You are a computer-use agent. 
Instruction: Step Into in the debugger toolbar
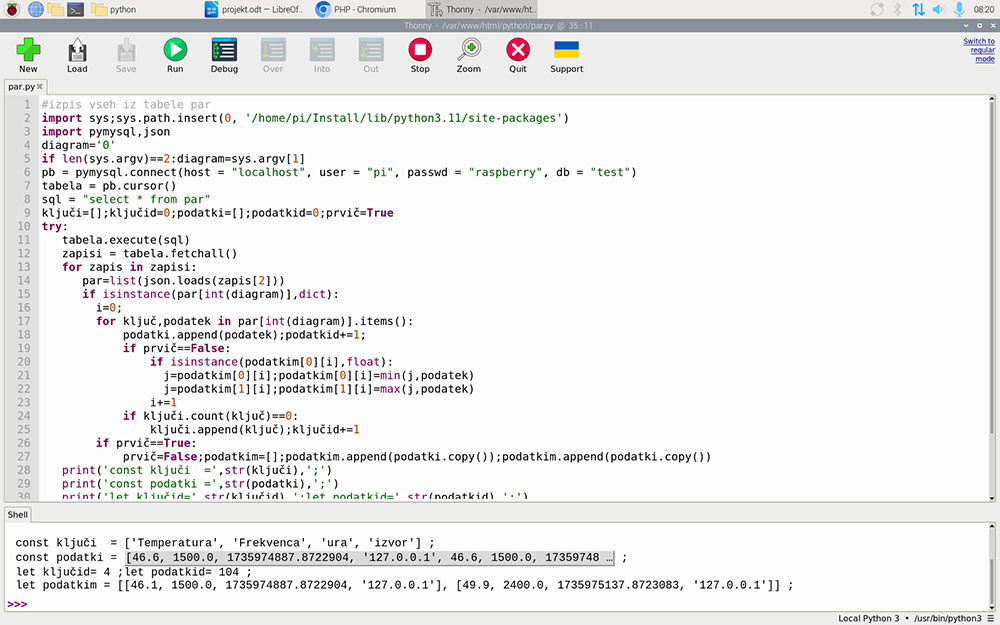point(322,50)
